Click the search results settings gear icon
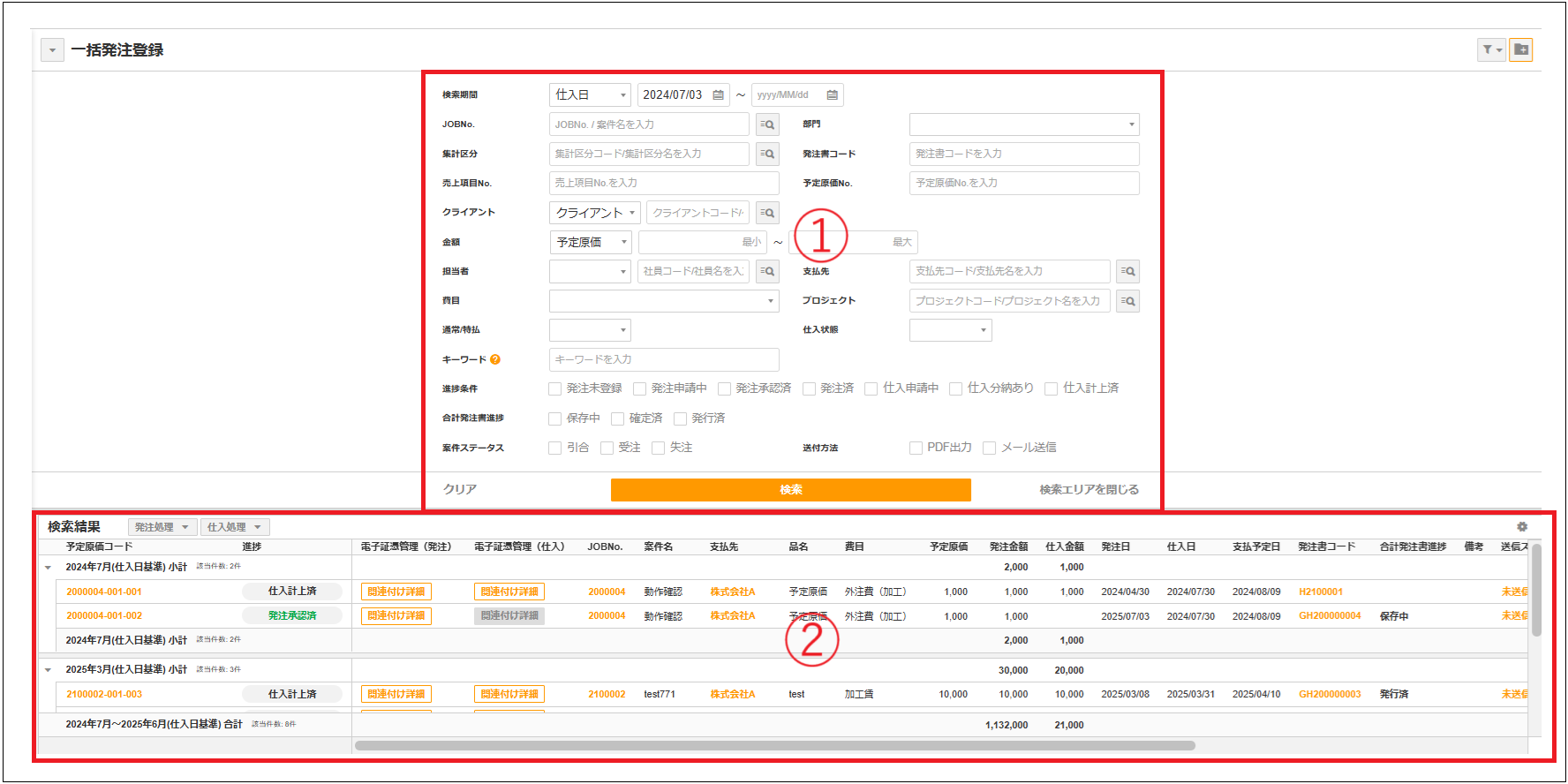The height and width of the screenshot is (784, 1568). (x=1522, y=526)
